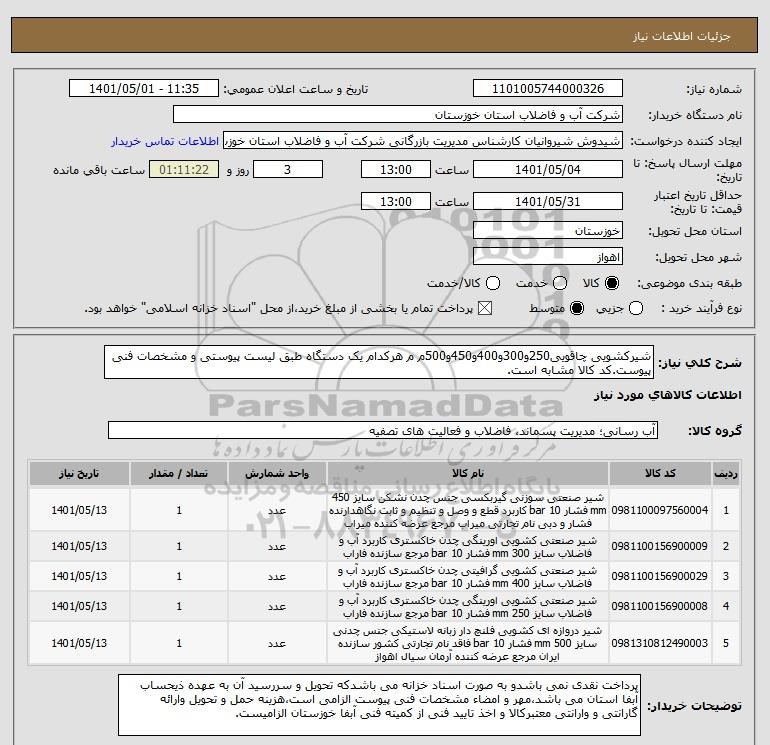Click the need date 1401/05/13 in row 5
The image size is (770, 745).
[79, 643]
